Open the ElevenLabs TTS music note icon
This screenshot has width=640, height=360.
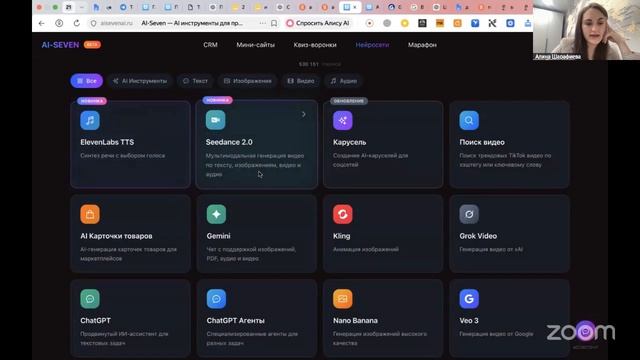coord(90,120)
